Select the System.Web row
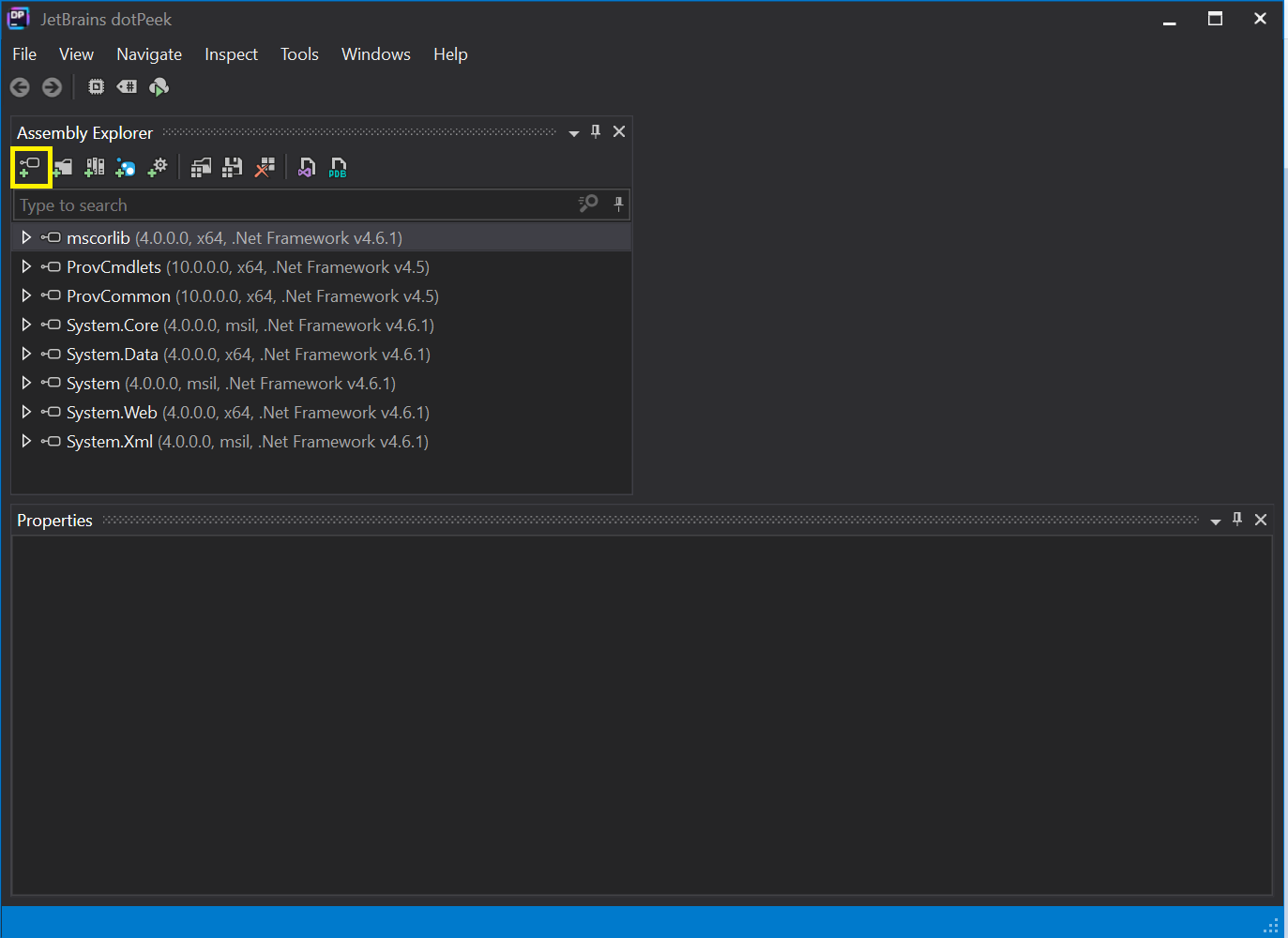 pyautogui.click(x=322, y=412)
